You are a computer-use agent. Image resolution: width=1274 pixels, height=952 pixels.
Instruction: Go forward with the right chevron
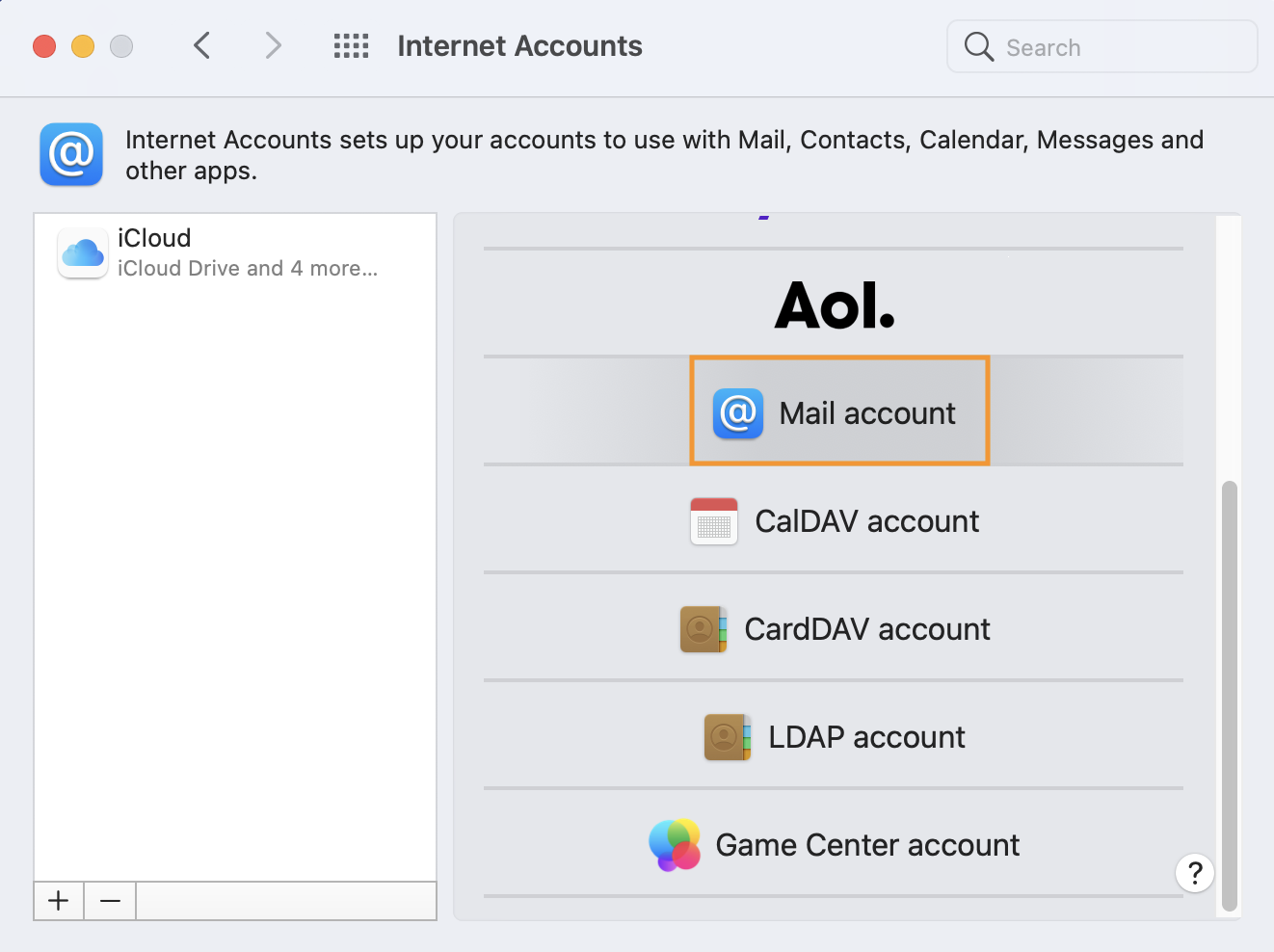click(274, 45)
